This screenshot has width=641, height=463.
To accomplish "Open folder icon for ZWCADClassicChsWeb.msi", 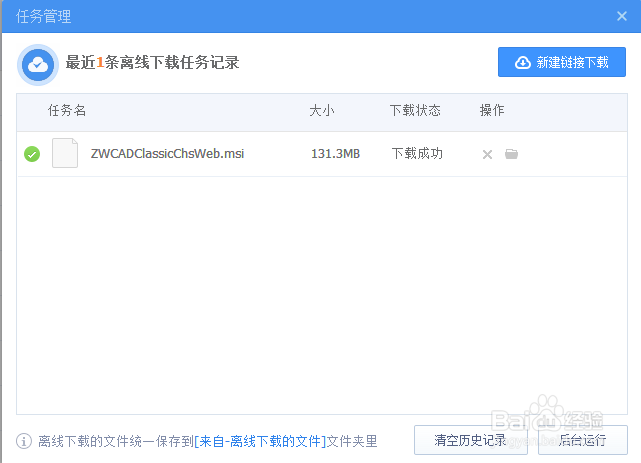I will click(511, 154).
